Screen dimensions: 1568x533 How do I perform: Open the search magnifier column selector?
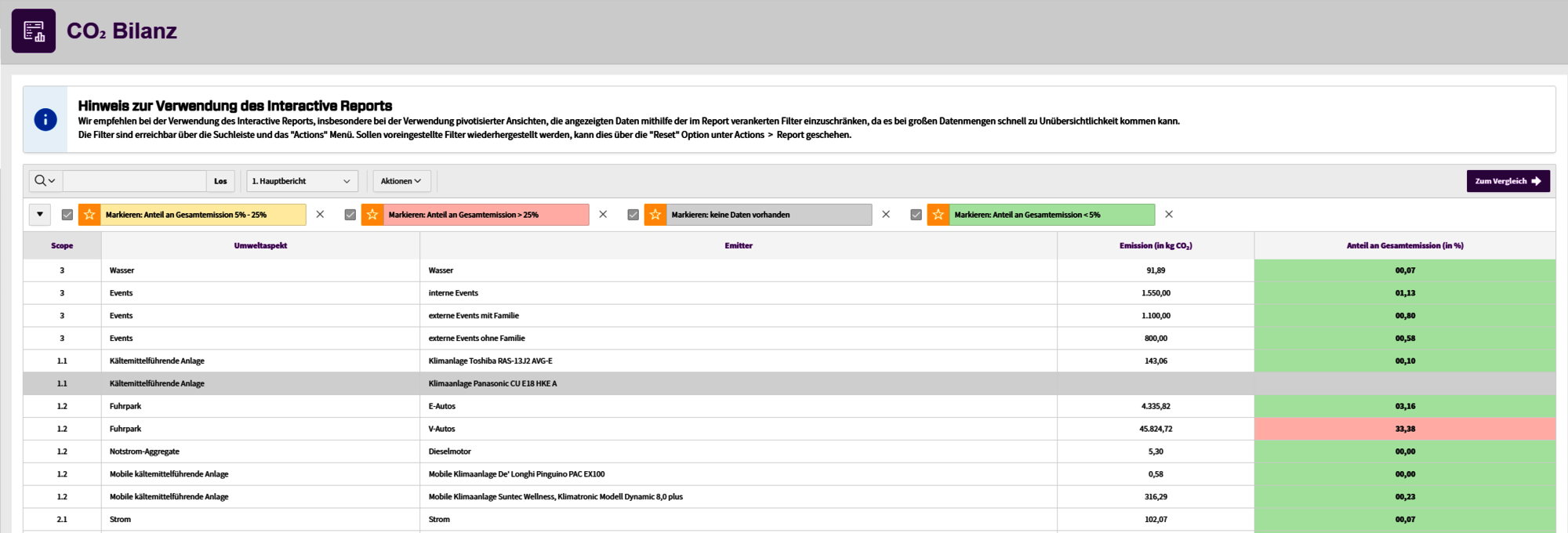[45, 181]
